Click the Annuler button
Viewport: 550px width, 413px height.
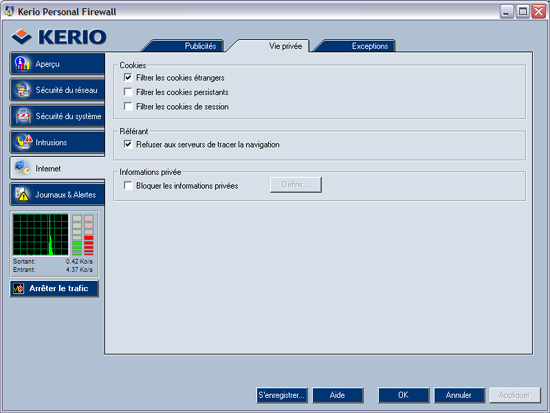tap(459, 395)
